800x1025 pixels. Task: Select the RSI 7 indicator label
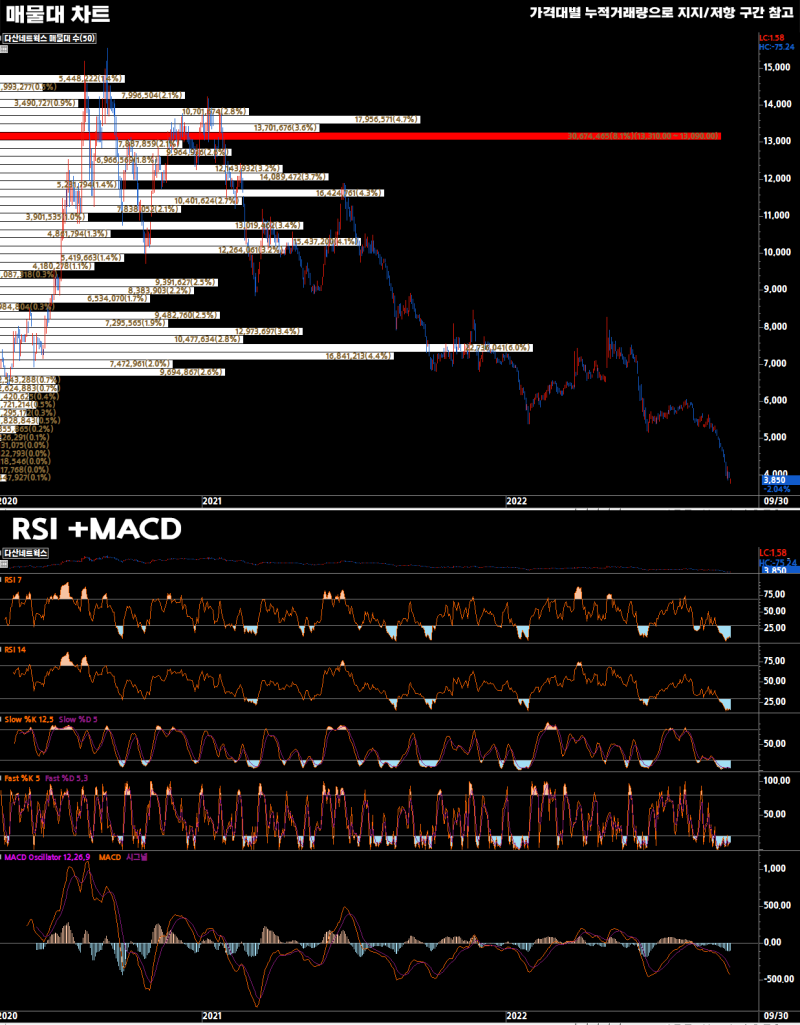13,579
